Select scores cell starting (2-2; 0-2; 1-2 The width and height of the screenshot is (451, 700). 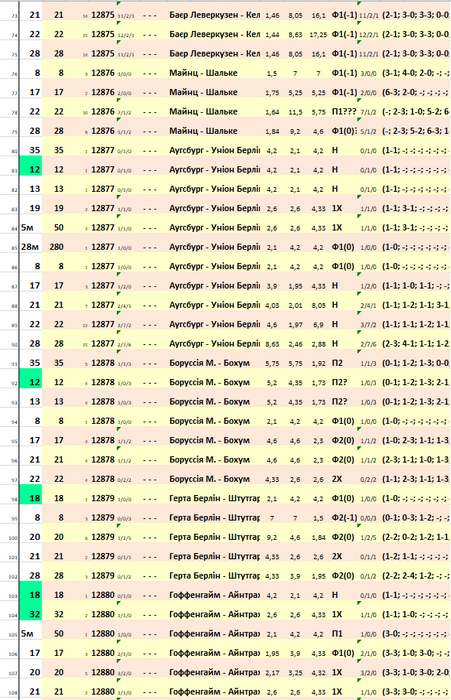[415, 537]
